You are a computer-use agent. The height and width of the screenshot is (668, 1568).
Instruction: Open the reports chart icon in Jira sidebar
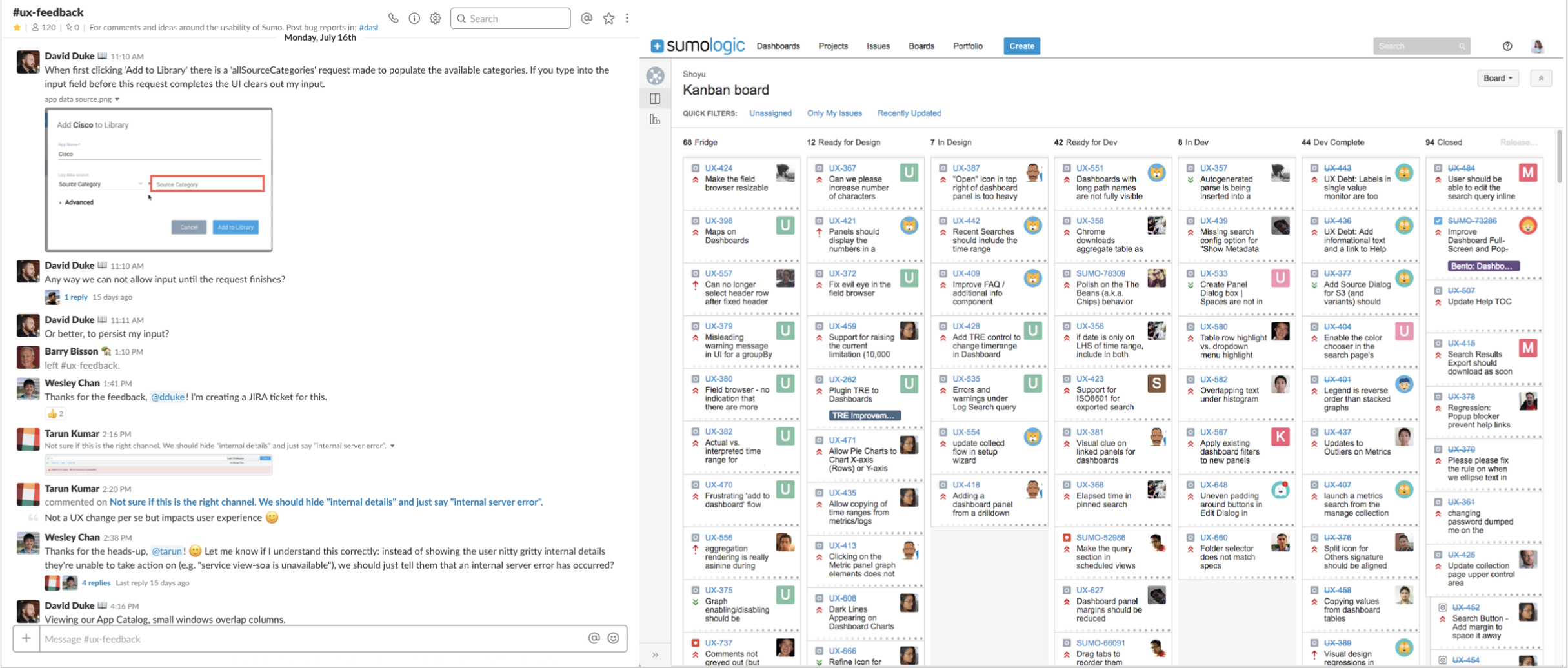[x=656, y=120]
